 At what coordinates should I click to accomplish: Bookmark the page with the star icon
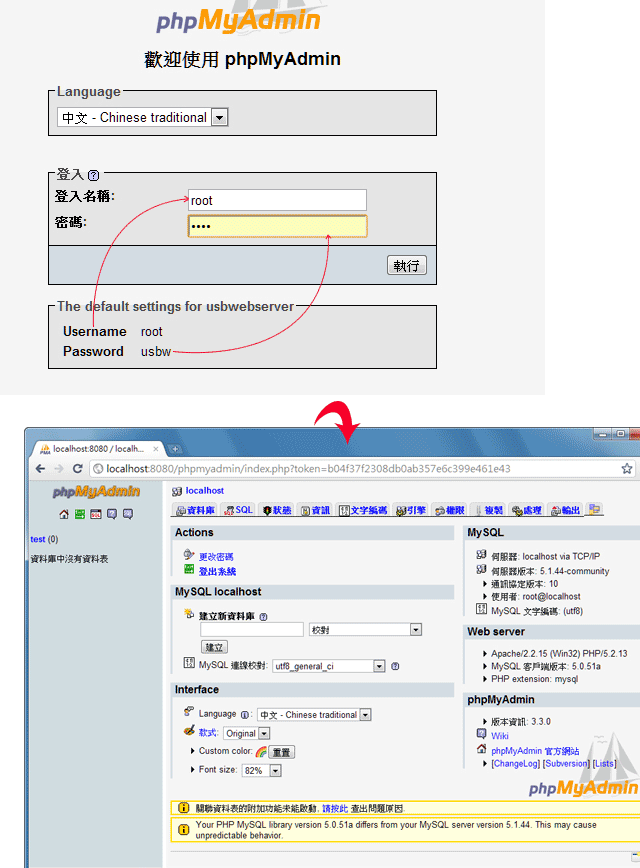pos(627,469)
